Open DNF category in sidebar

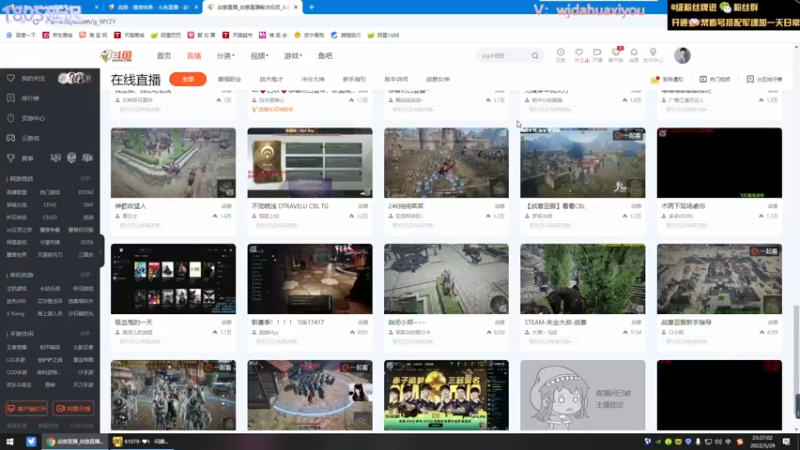tap(88, 205)
